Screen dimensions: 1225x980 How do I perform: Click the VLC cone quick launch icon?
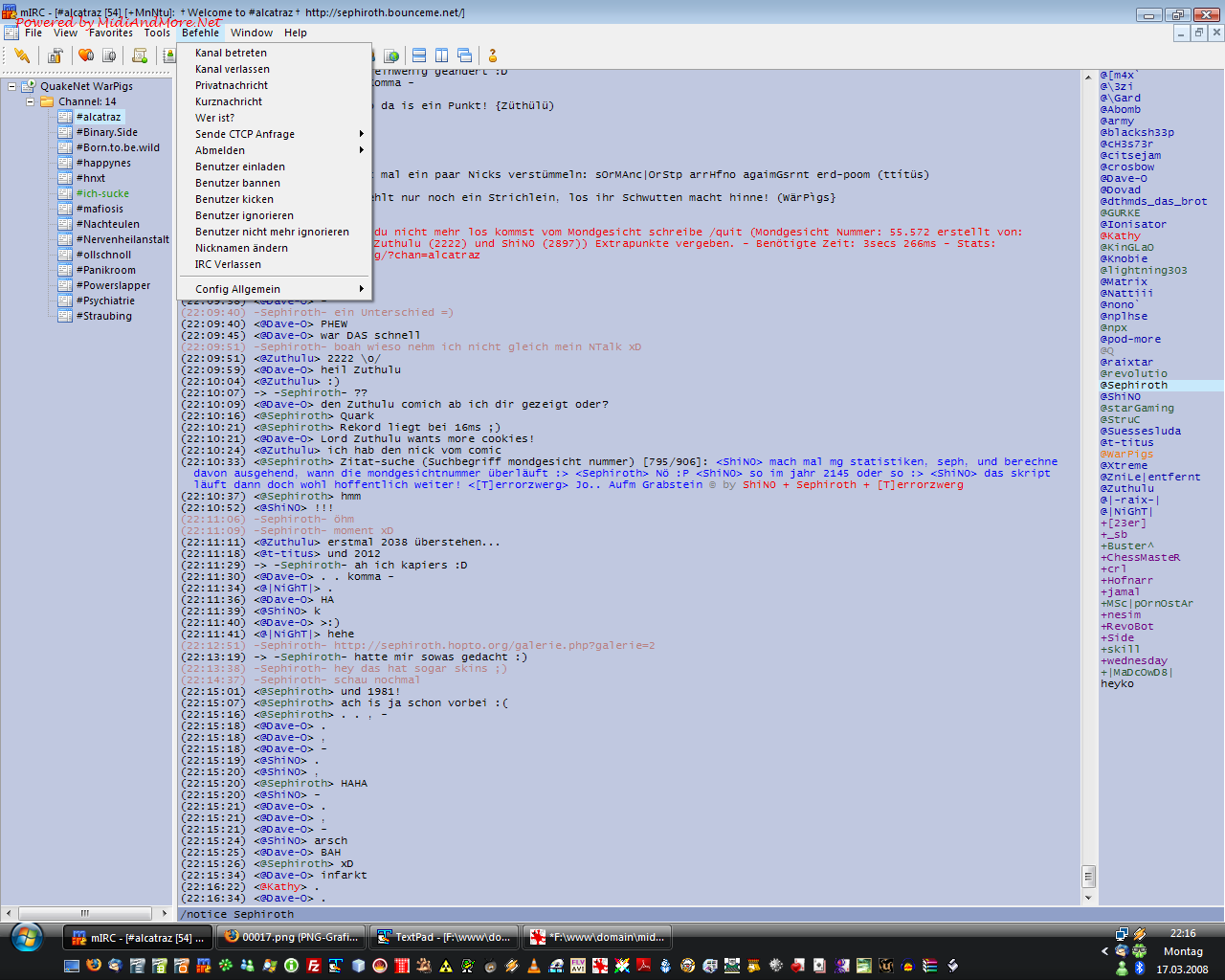pyautogui.click(x=534, y=966)
